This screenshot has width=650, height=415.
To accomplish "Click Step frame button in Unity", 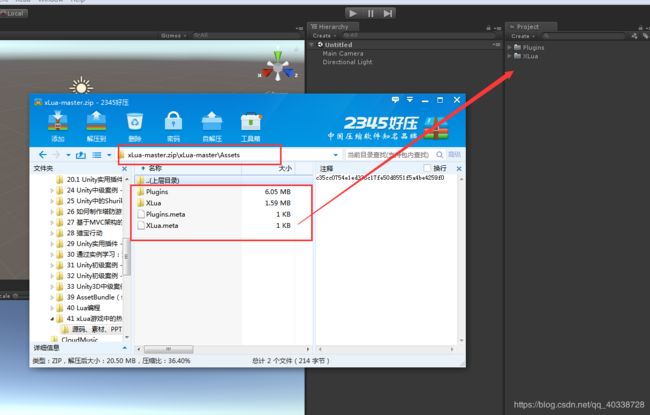I will pyautogui.click(x=388, y=13).
